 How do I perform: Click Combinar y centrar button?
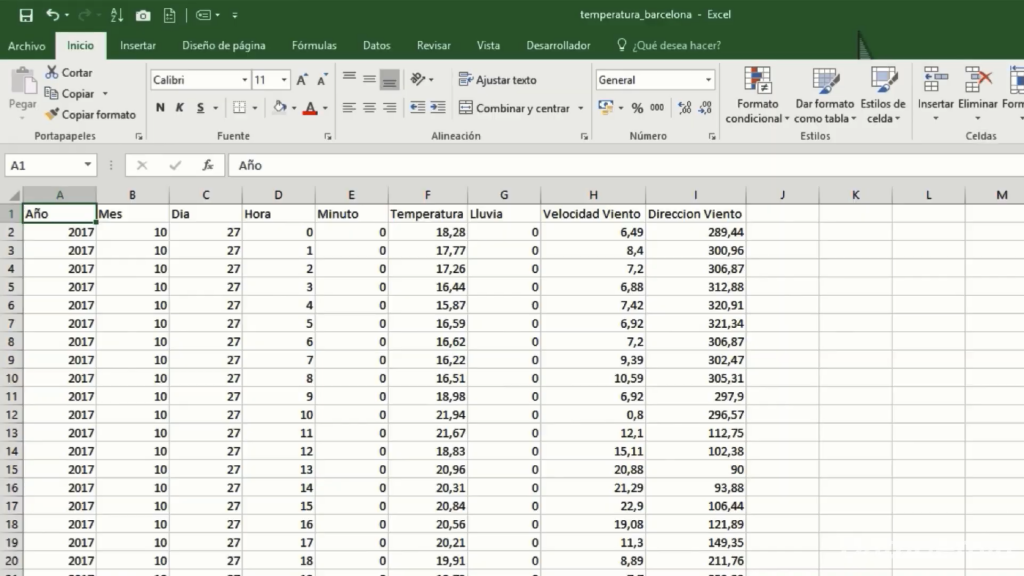coord(514,108)
